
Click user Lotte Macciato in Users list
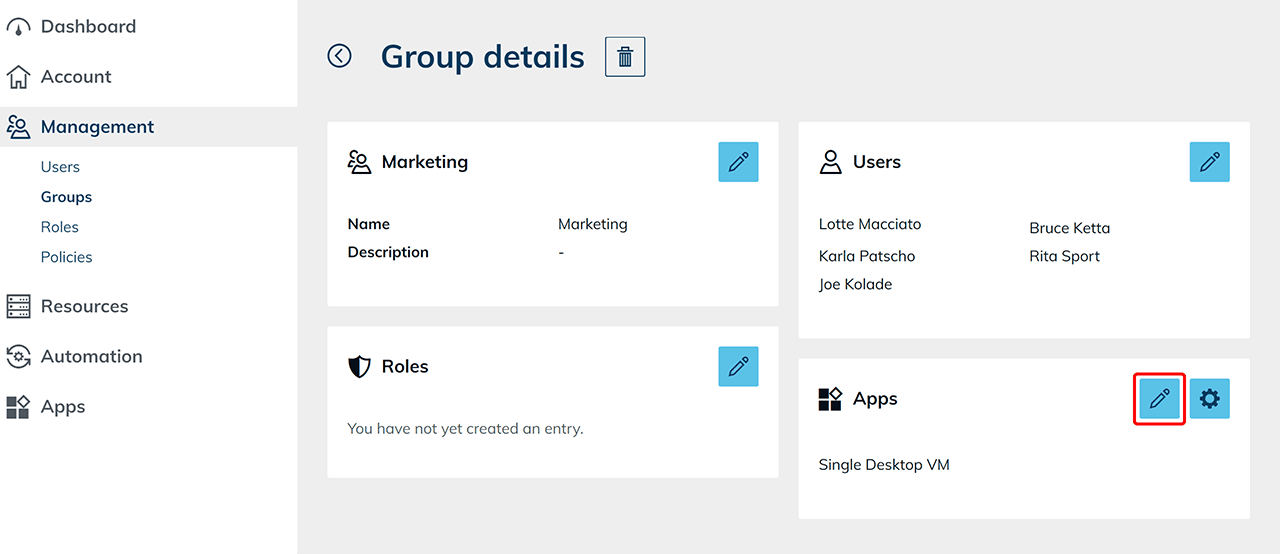869,224
